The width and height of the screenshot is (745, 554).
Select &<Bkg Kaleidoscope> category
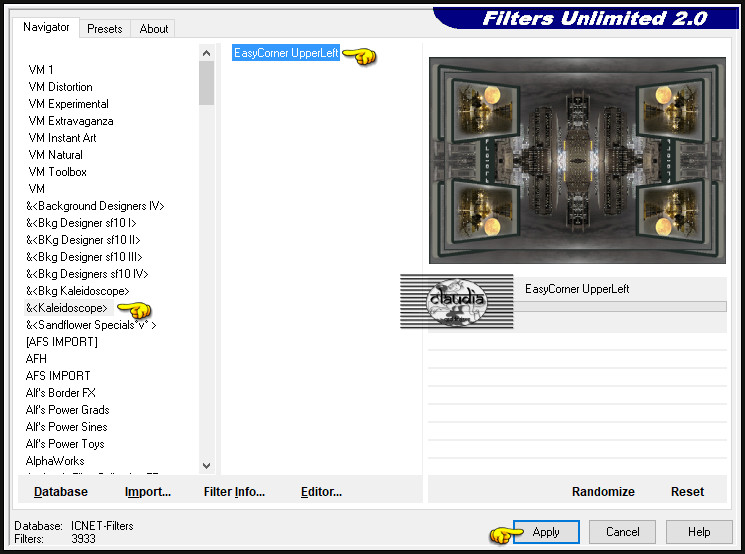click(77, 291)
